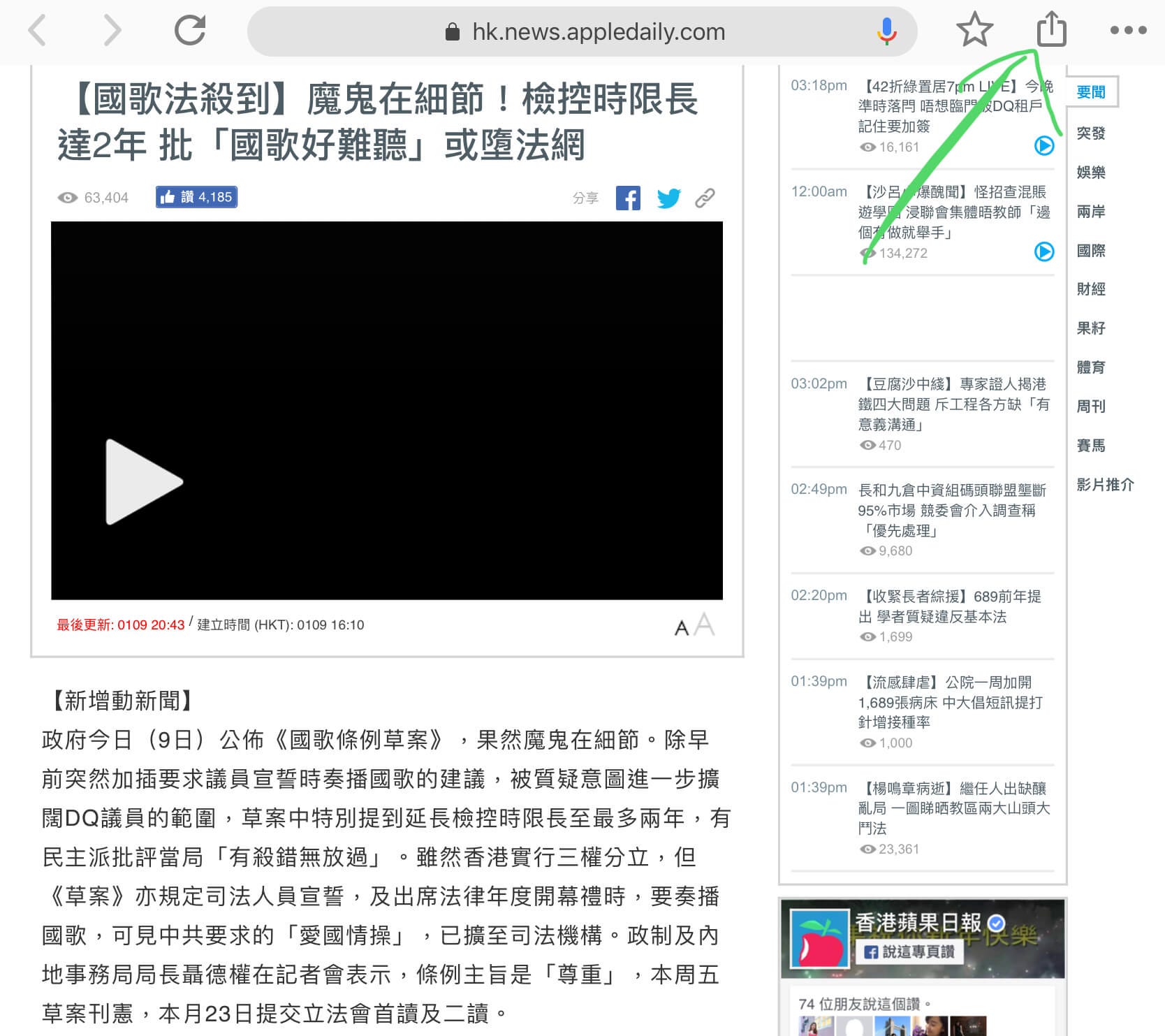The width and height of the screenshot is (1165, 1036).
Task: Click the 建立時間 0109 16:10 text
Action: tap(281, 625)
